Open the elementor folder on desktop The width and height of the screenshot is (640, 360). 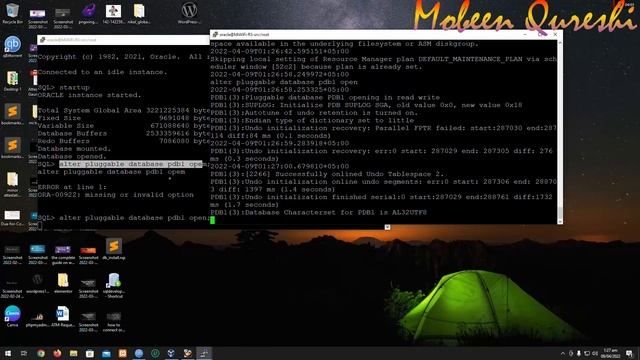(62, 283)
